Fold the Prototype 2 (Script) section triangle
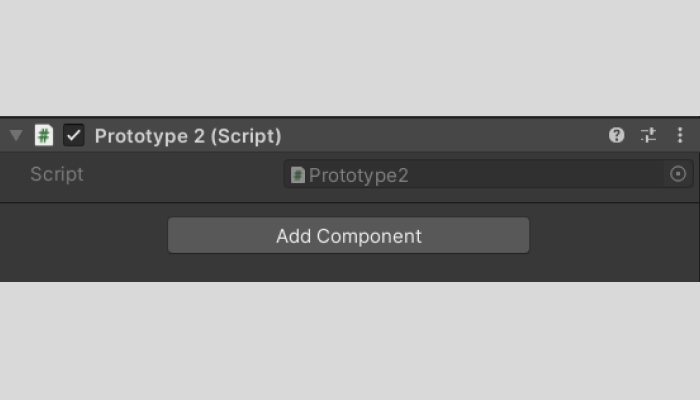The width and height of the screenshot is (700, 400). pyautogui.click(x=16, y=135)
